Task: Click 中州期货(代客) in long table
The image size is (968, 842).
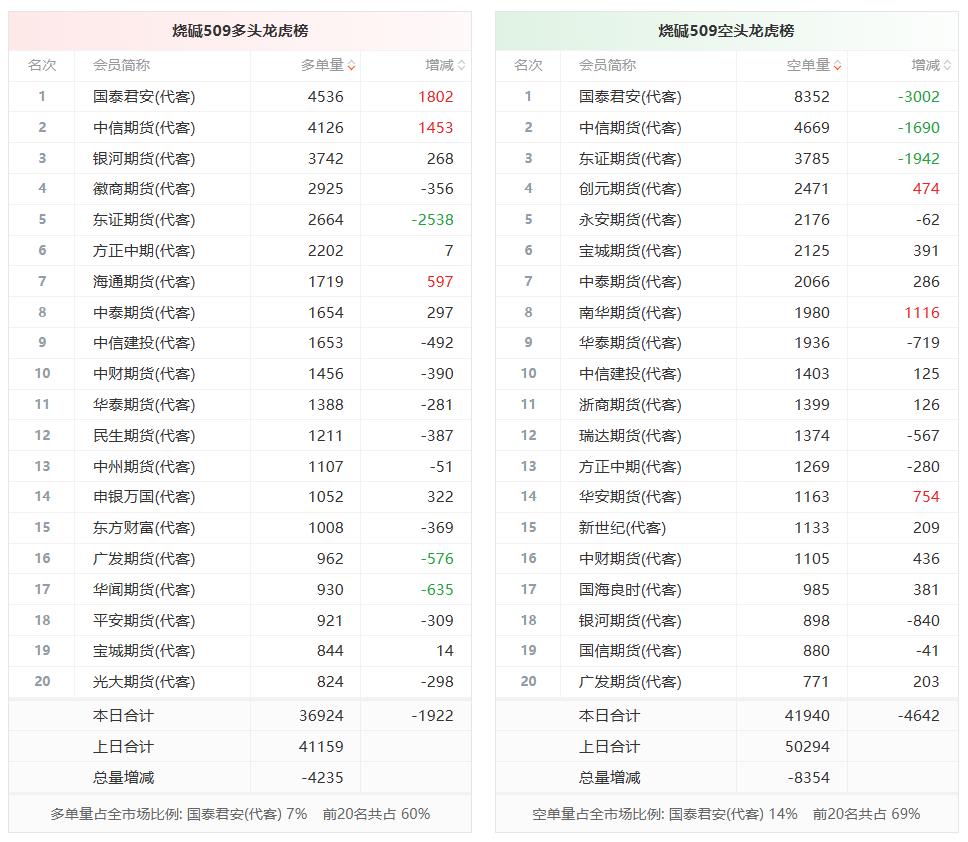Action: point(144,467)
